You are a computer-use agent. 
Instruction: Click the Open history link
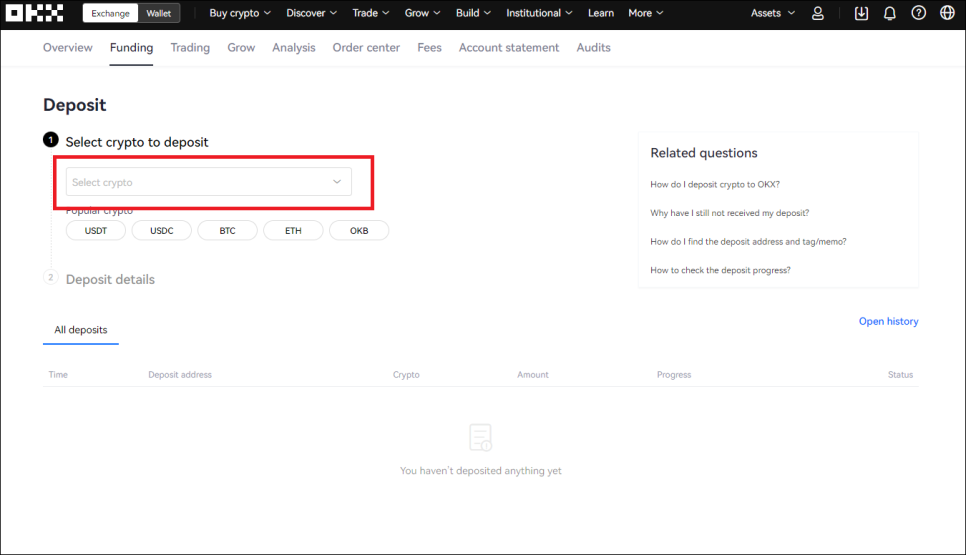[x=888, y=321]
